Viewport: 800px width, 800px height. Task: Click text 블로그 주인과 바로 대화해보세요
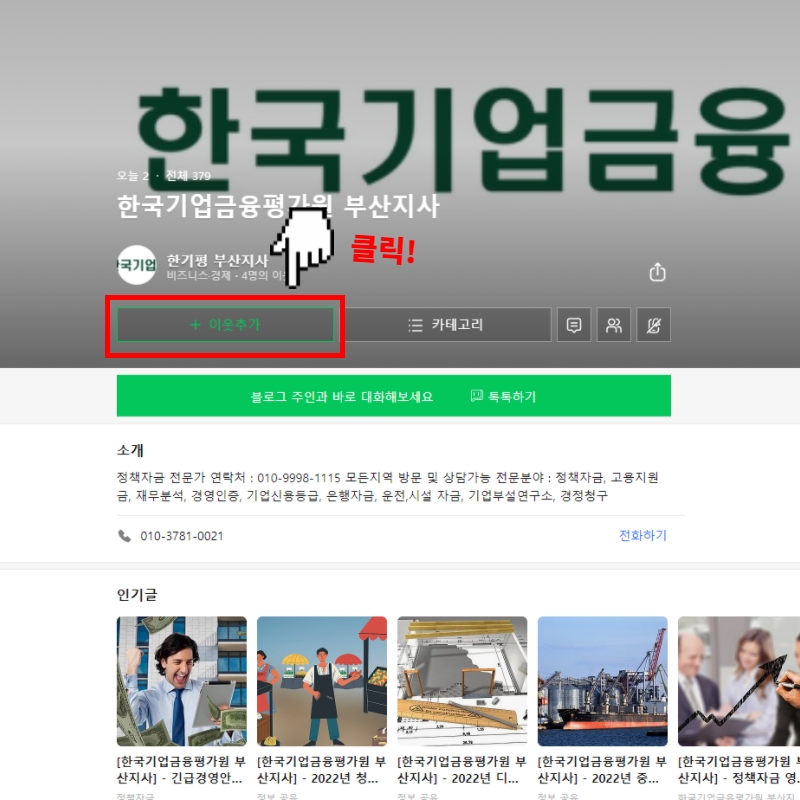[342, 396]
